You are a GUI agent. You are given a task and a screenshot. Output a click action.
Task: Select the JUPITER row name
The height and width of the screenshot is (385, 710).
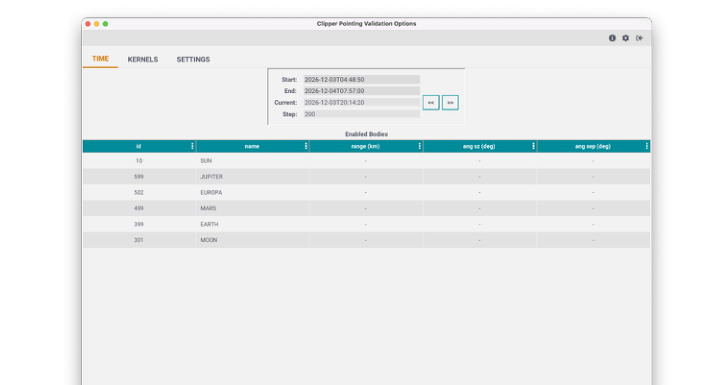coord(211,177)
